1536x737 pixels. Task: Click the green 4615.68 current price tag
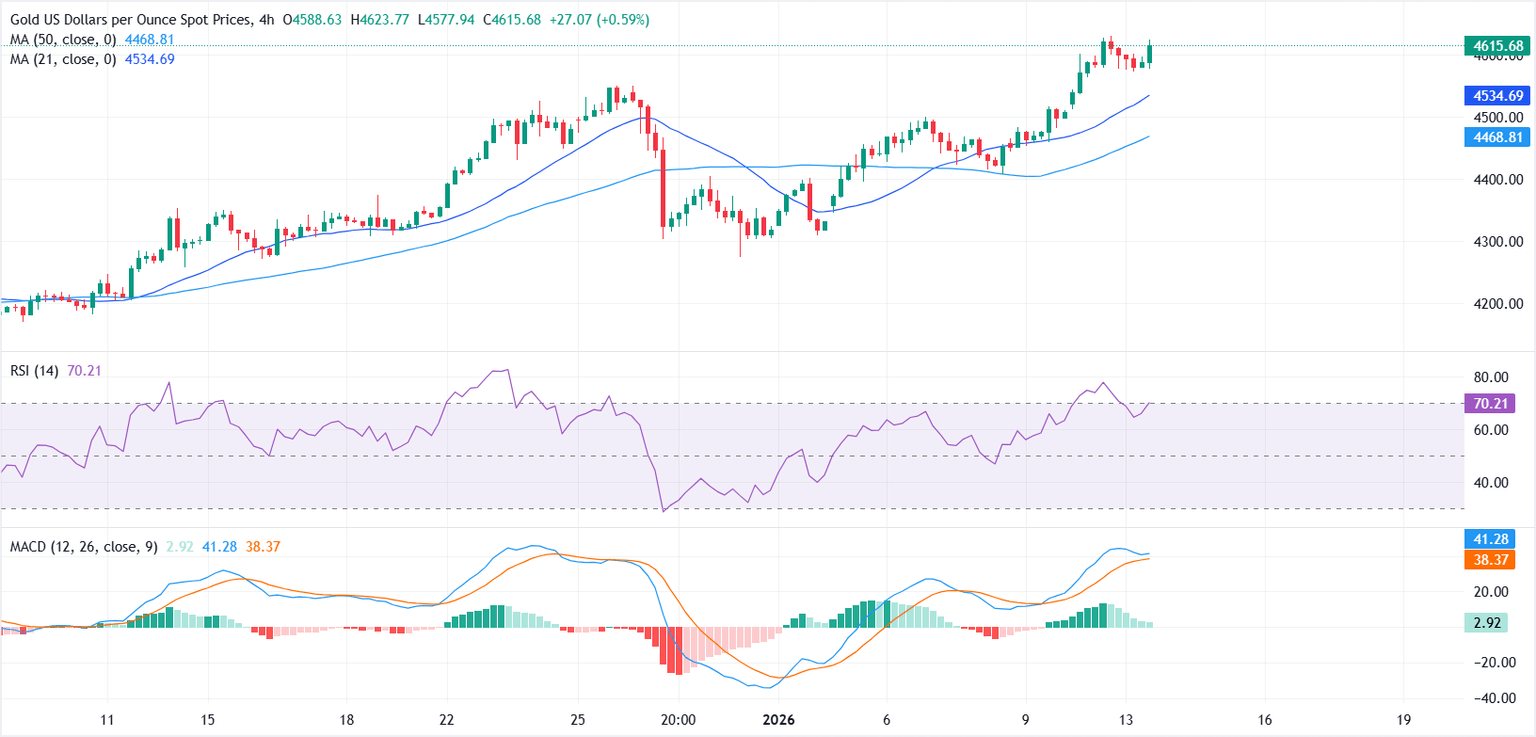pos(1496,46)
